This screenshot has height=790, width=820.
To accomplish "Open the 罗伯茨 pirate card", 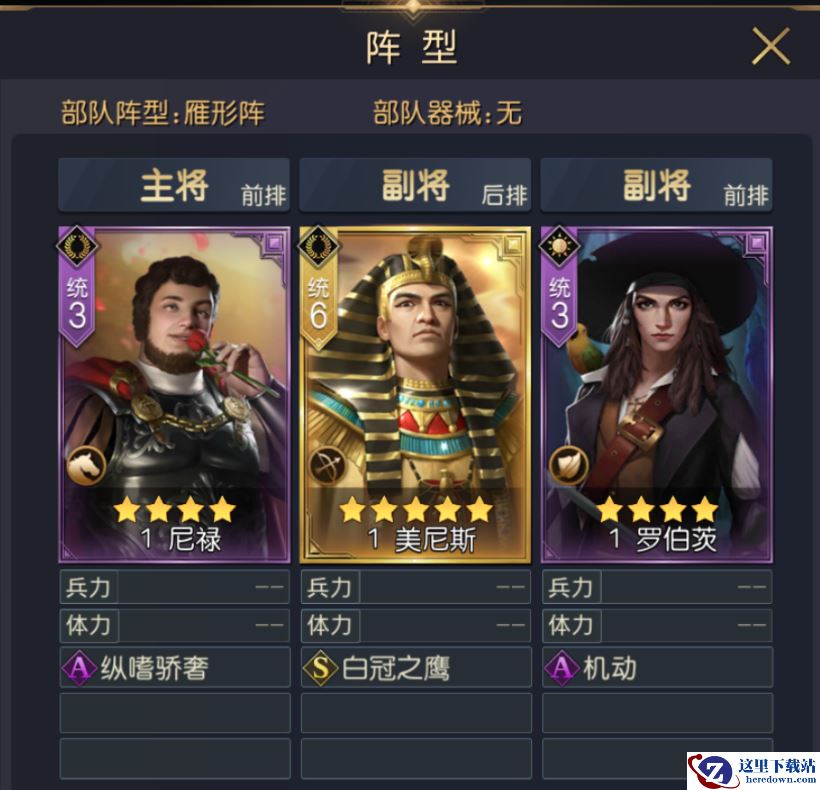I will click(657, 395).
